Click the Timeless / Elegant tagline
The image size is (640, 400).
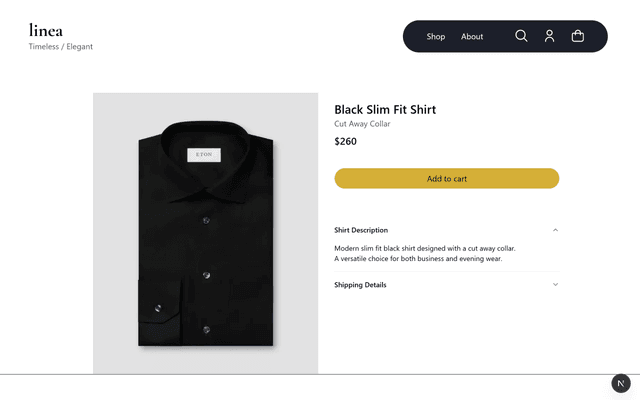[x=60, y=47]
